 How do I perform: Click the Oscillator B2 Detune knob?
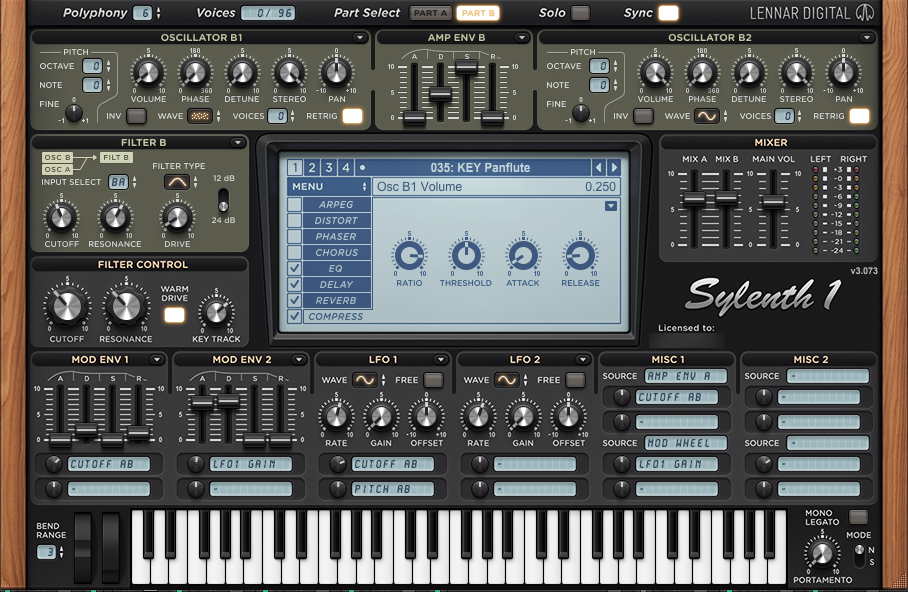pyautogui.click(x=749, y=73)
